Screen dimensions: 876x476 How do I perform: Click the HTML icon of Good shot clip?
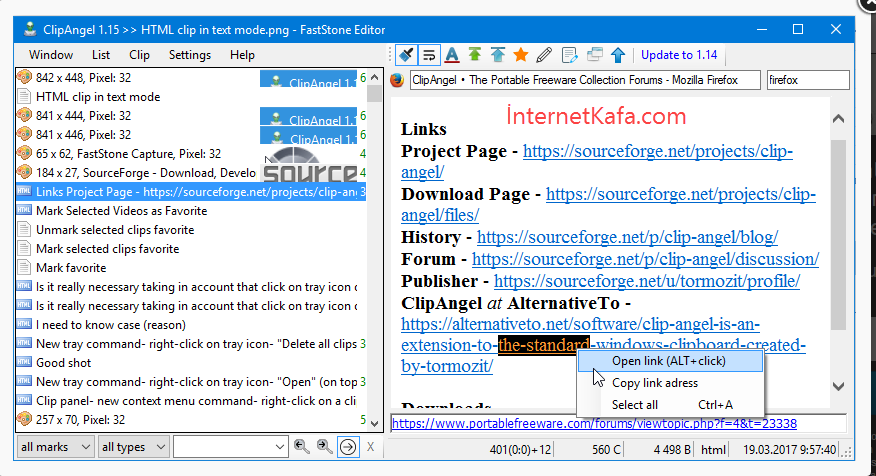point(24,362)
